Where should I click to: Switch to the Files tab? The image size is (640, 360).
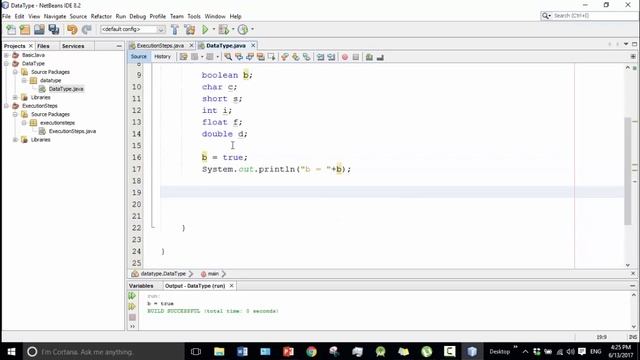(x=43, y=46)
